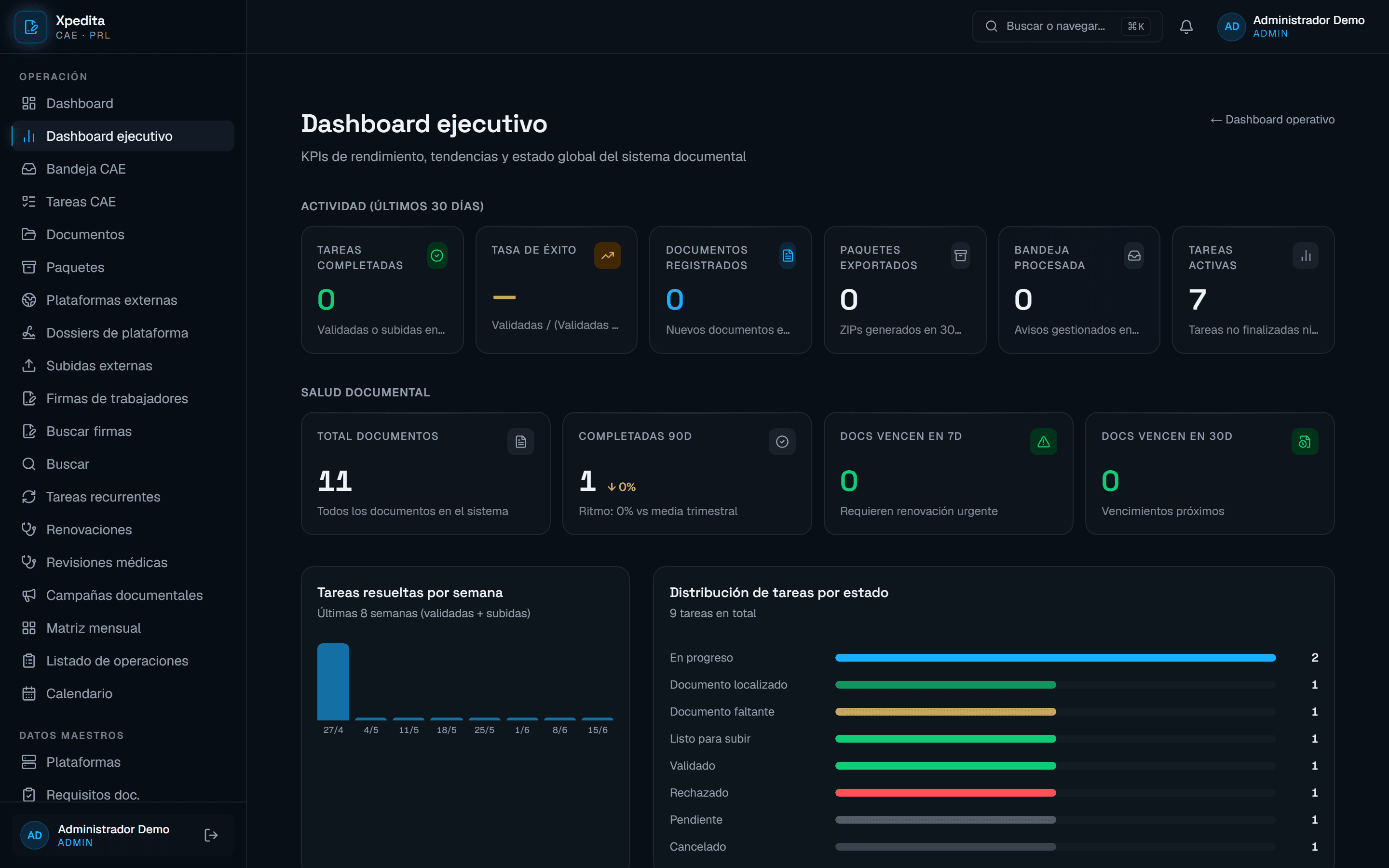The image size is (1389, 868).
Task: Click the Tareas completadas check icon
Action: [437, 256]
